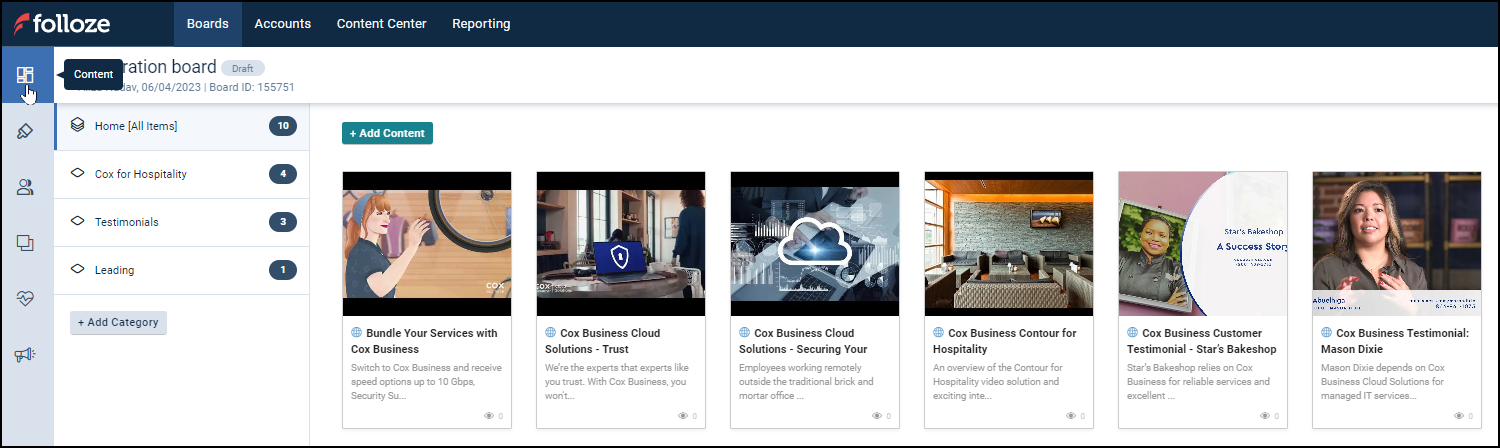The width and height of the screenshot is (1500, 448).
Task: Click the count badge 4 on Cox for Hospitality
Action: (x=283, y=174)
